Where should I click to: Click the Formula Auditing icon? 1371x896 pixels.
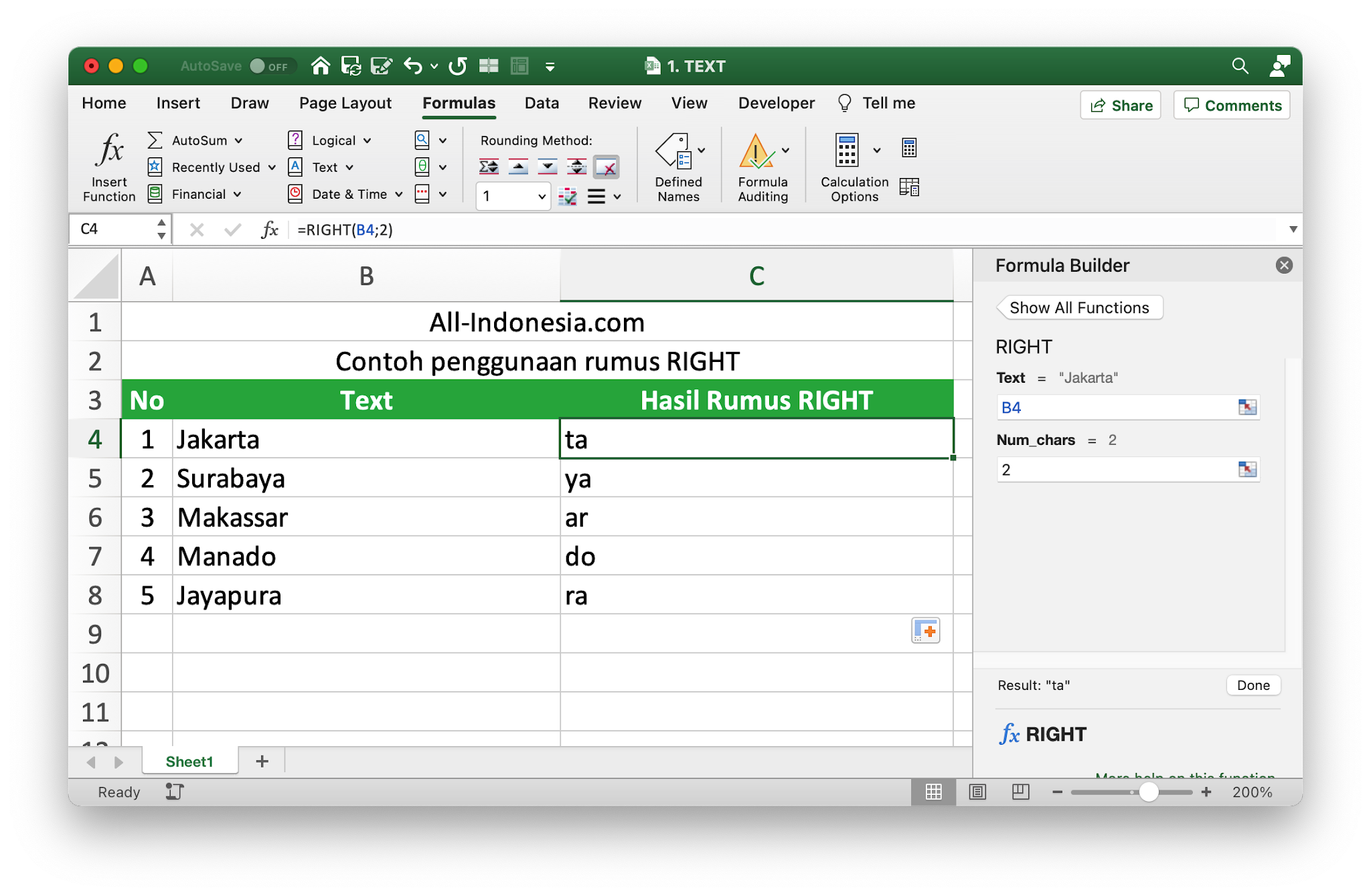point(756,151)
